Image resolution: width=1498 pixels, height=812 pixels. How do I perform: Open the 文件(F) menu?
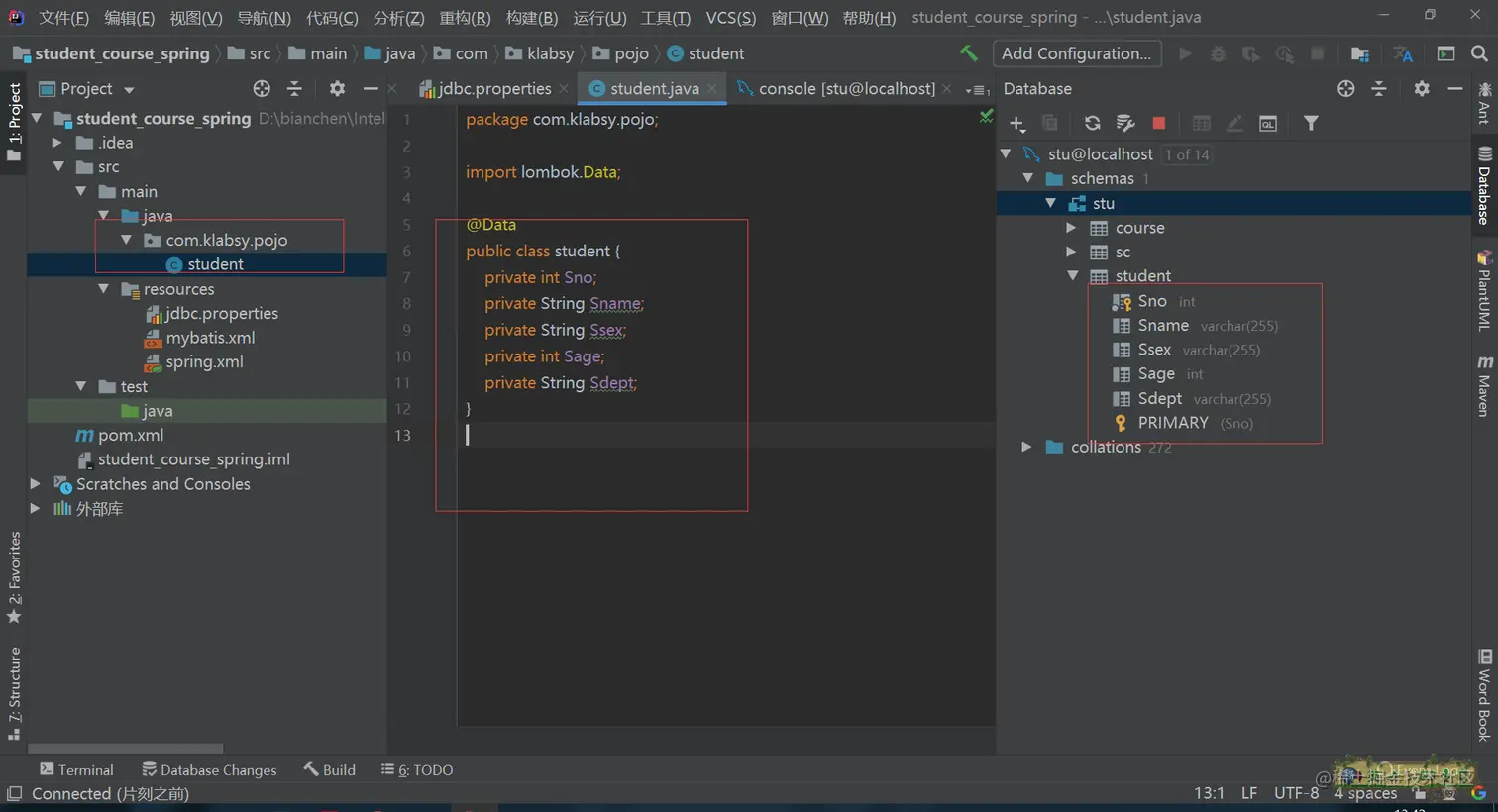tap(63, 17)
